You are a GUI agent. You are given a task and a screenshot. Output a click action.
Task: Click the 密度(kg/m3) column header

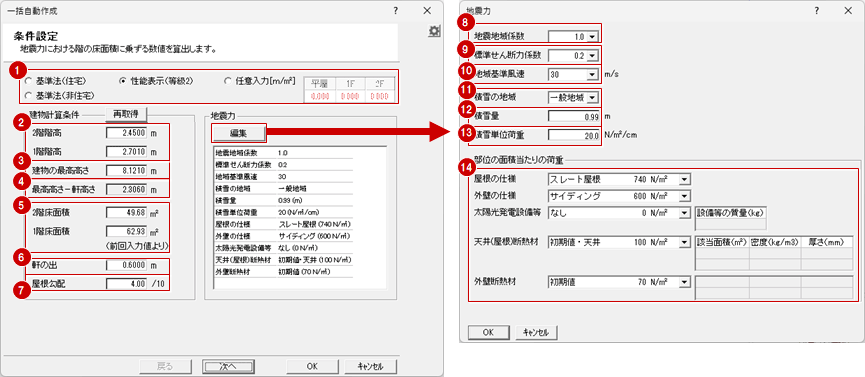click(775, 242)
